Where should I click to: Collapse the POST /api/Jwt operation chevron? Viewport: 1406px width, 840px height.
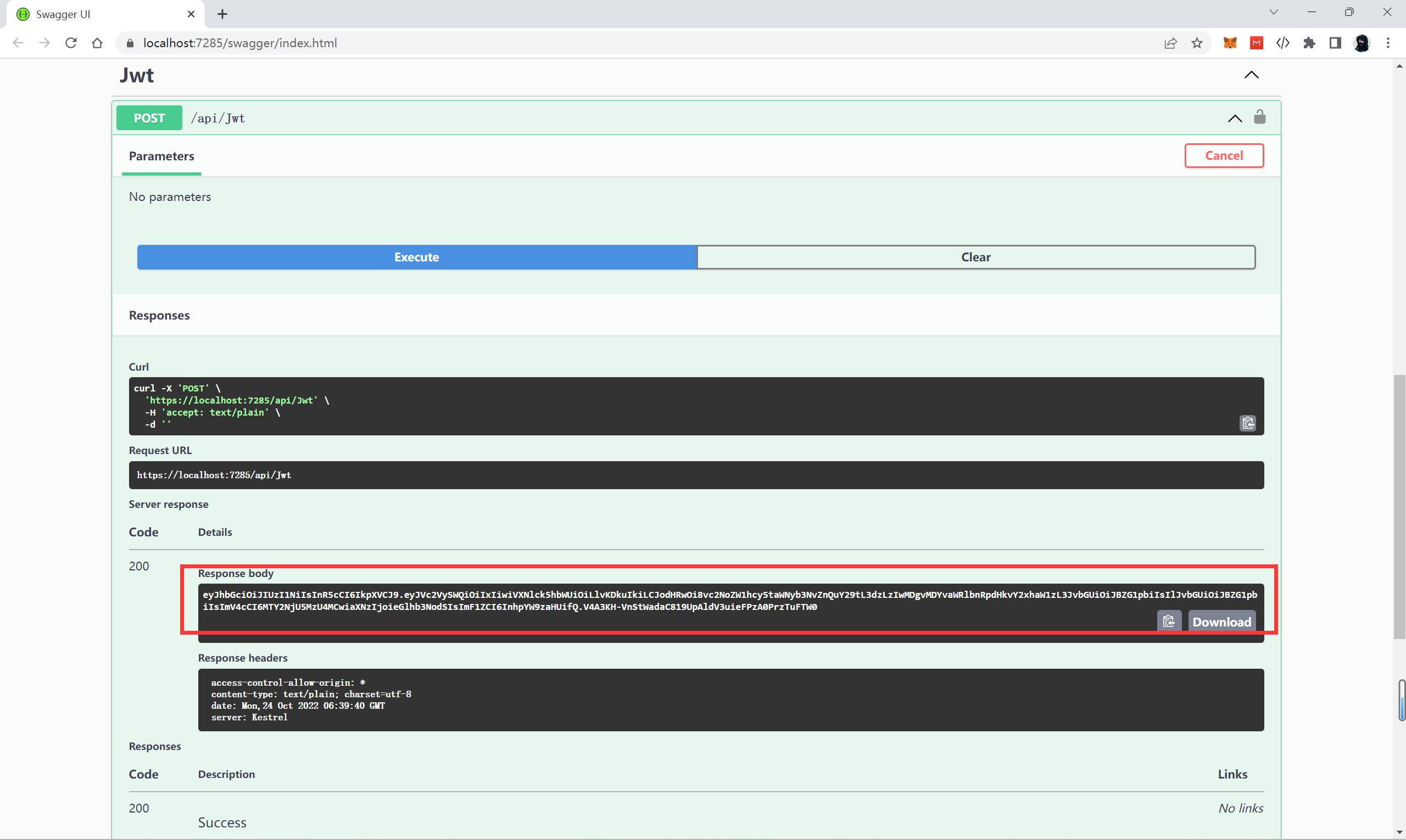(1235, 118)
